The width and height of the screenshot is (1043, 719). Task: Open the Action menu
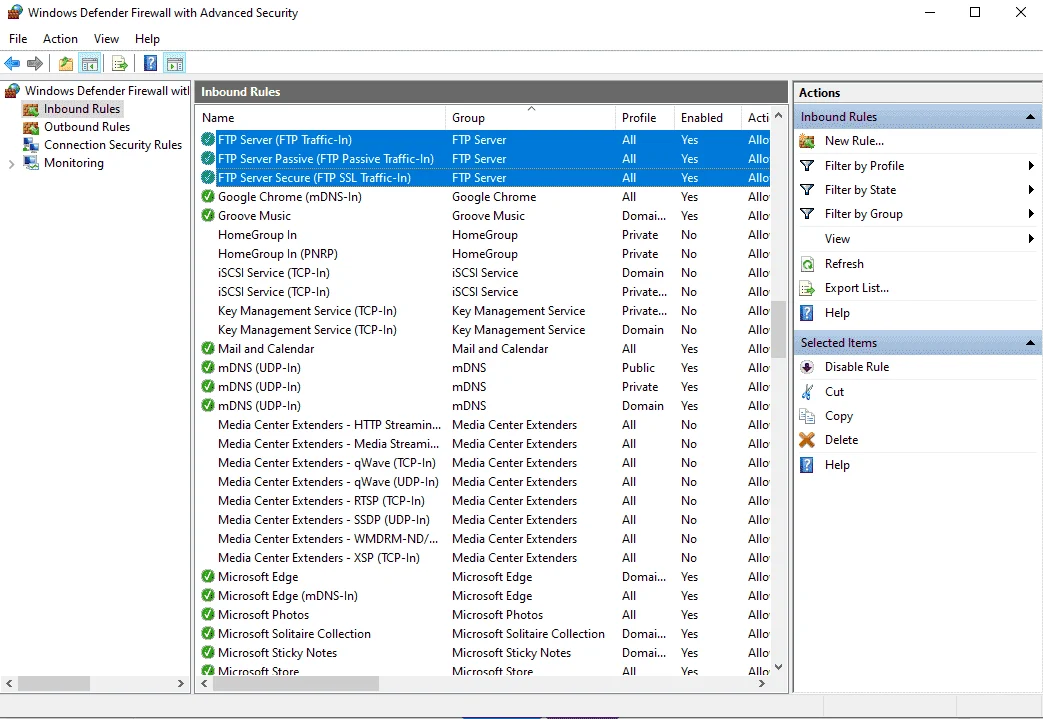[61, 39]
